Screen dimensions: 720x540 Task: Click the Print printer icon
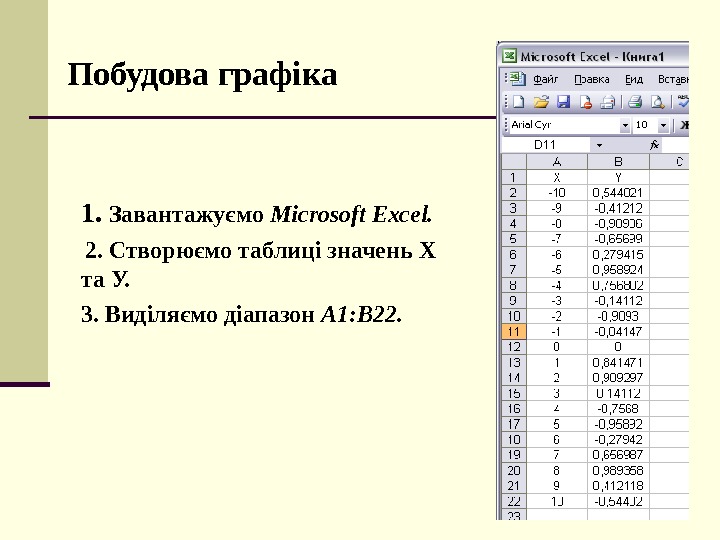click(x=635, y=101)
